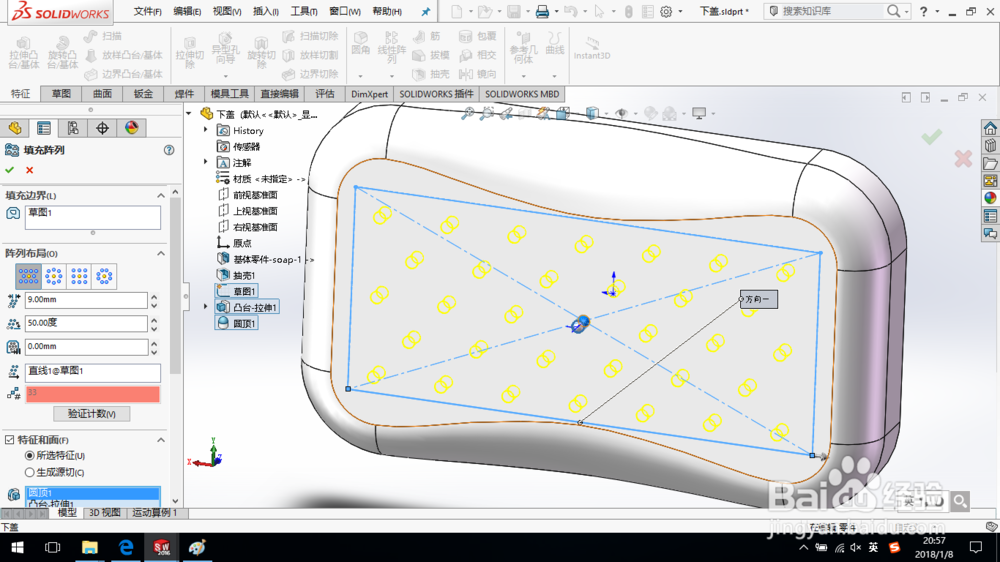This screenshot has width=1000, height=562.
Task: Click 验证计数 button
Action: (x=92, y=414)
